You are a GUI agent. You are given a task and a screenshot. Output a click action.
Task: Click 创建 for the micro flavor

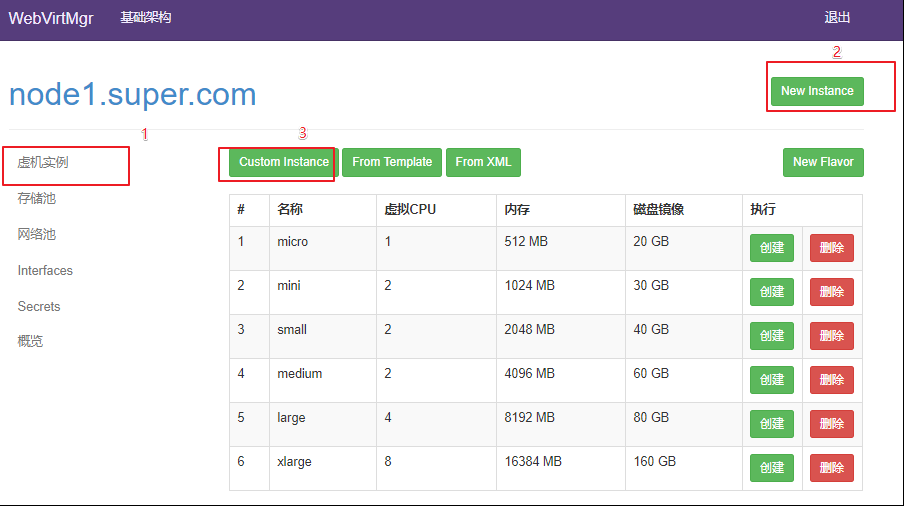771,248
